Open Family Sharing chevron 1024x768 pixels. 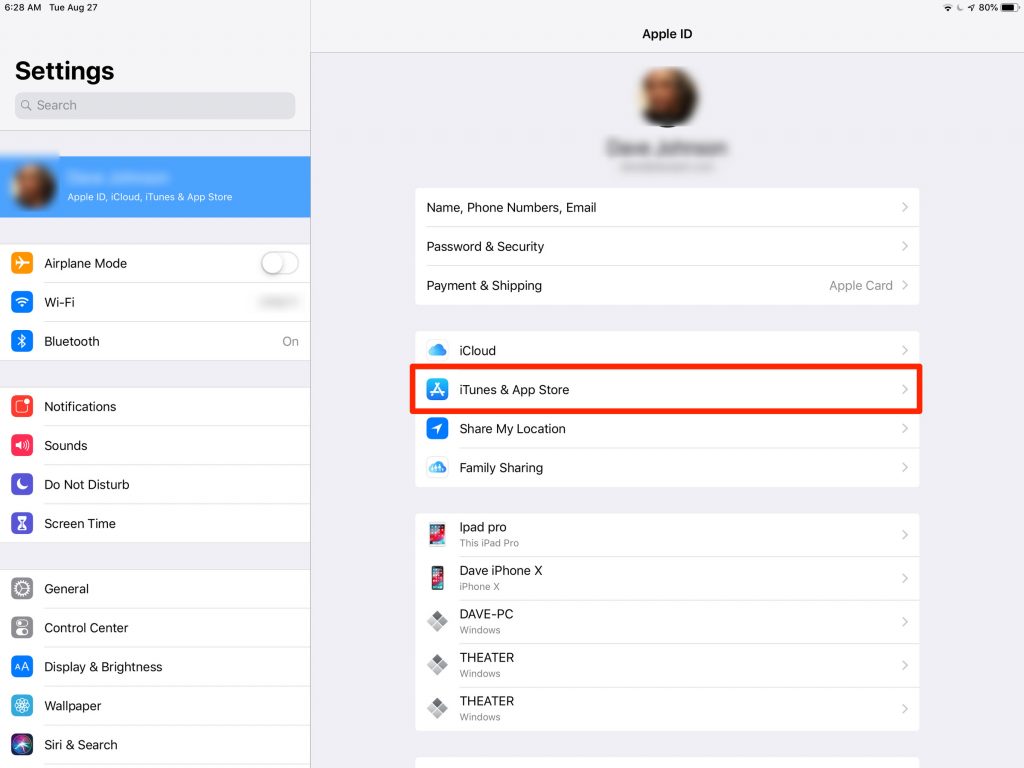point(904,468)
